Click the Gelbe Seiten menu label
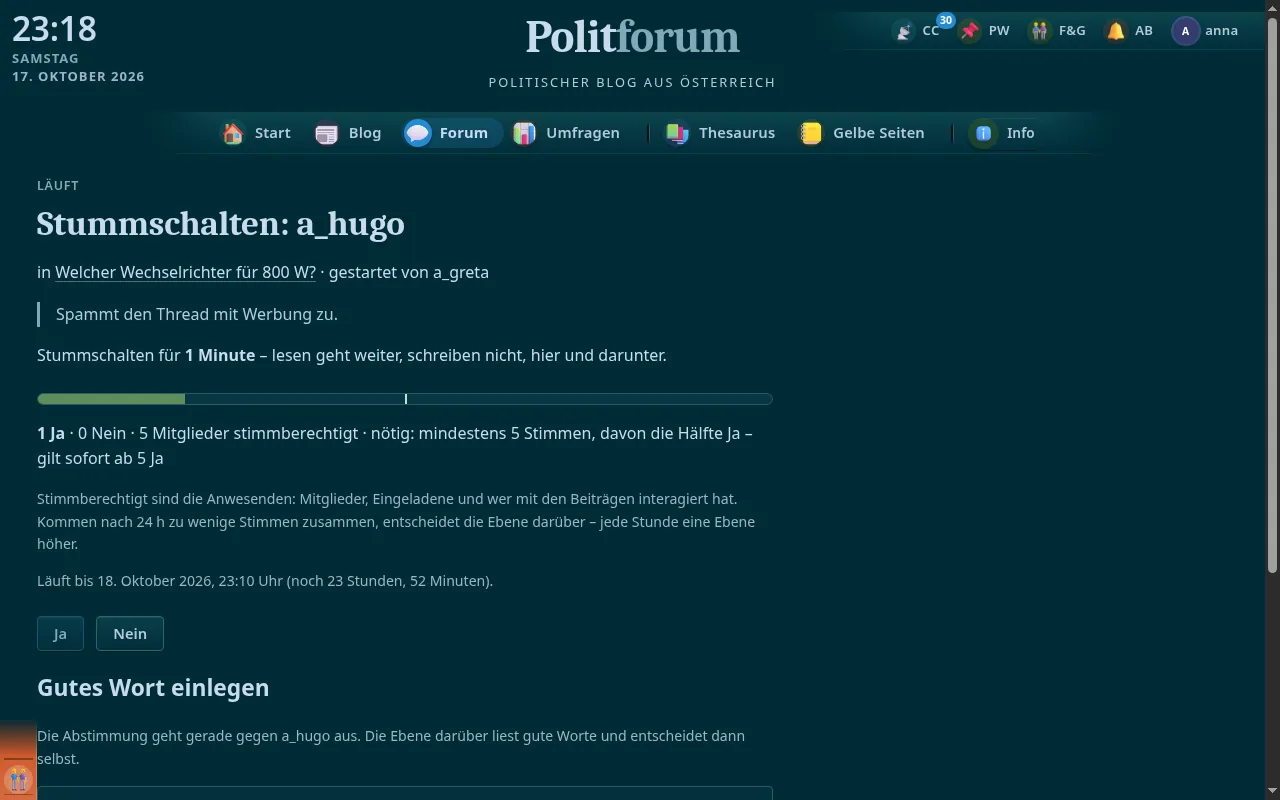The height and width of the screenshot is (800, 1280). click(879, 133)
